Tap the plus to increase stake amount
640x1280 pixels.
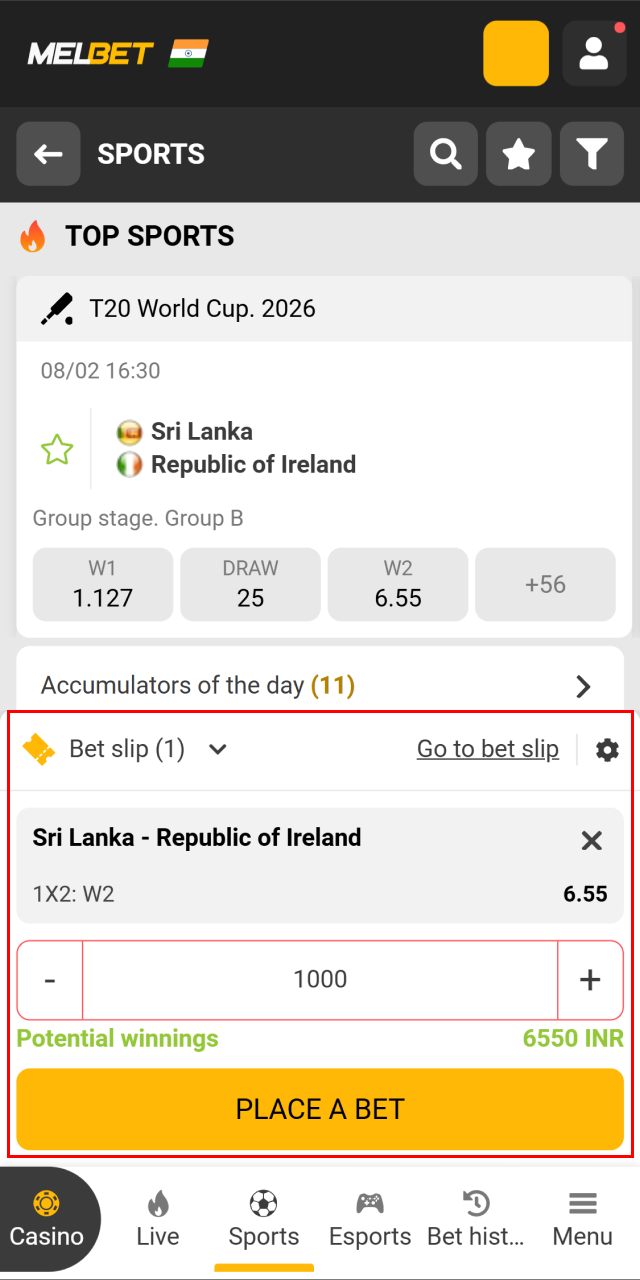591,980
